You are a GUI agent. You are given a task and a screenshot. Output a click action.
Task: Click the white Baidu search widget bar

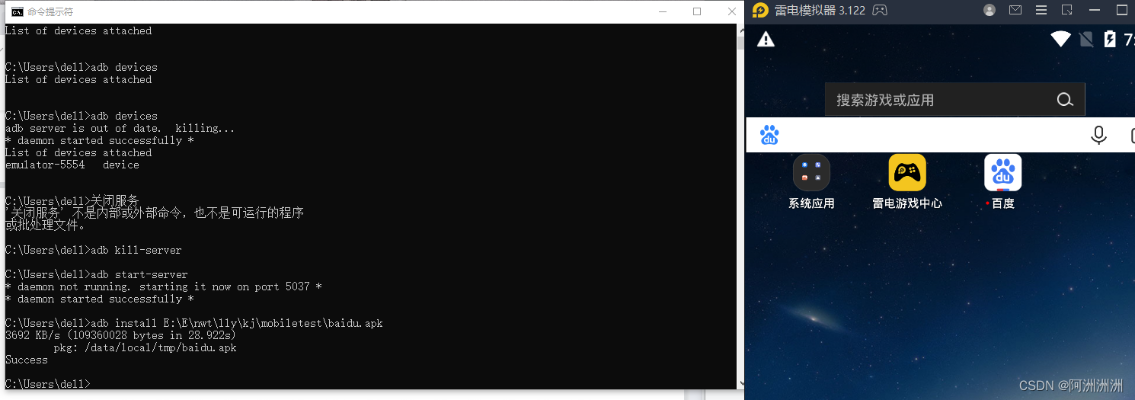[x=930, y=135]
